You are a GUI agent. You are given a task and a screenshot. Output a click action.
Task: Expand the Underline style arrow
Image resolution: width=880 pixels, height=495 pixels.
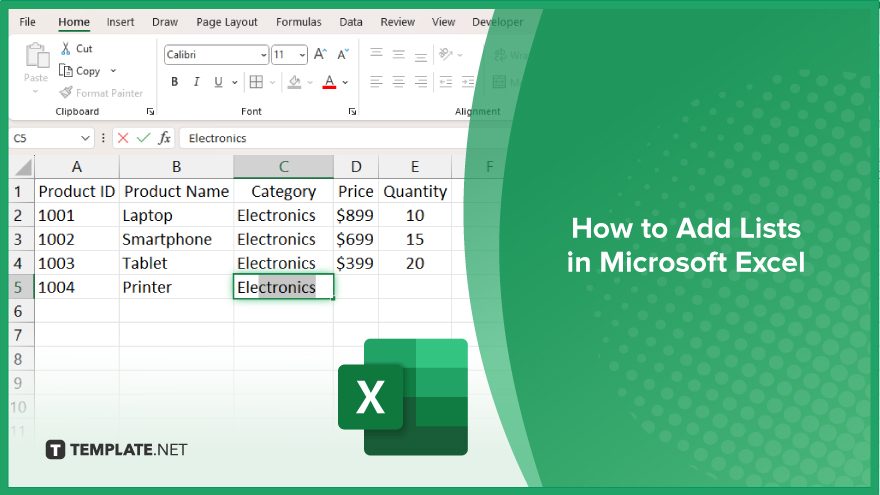tap(235, 82)
